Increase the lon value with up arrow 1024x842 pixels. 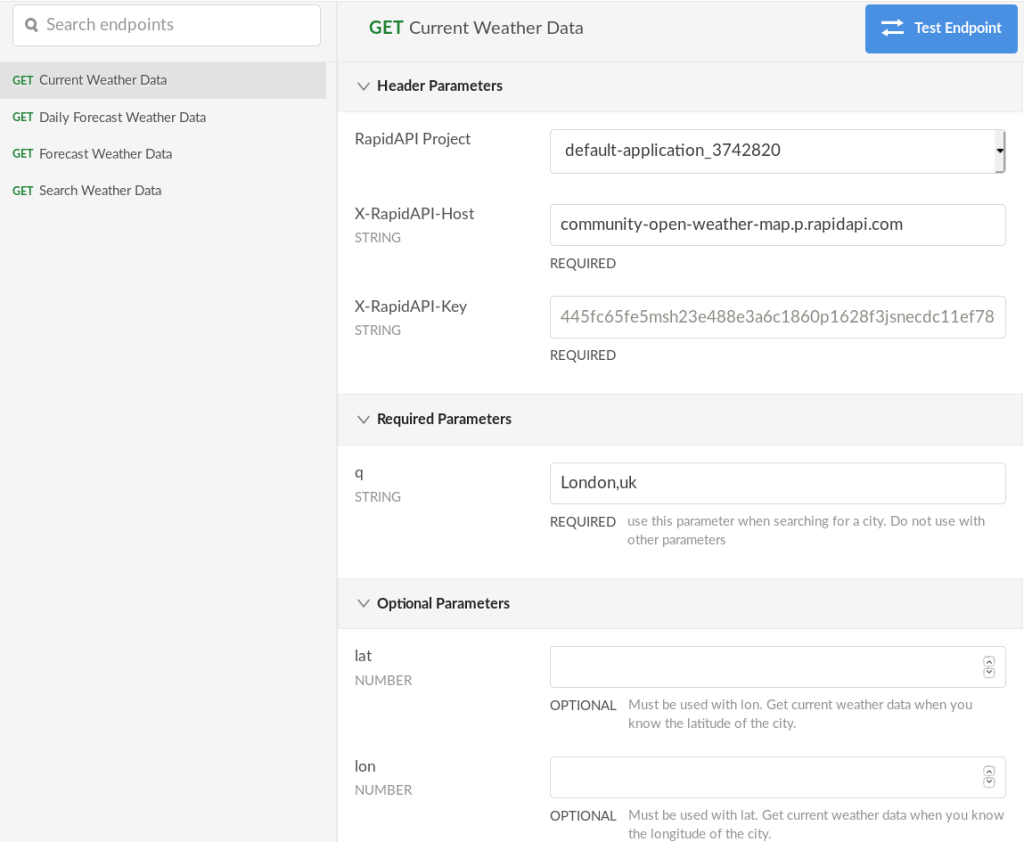(989, 771)
